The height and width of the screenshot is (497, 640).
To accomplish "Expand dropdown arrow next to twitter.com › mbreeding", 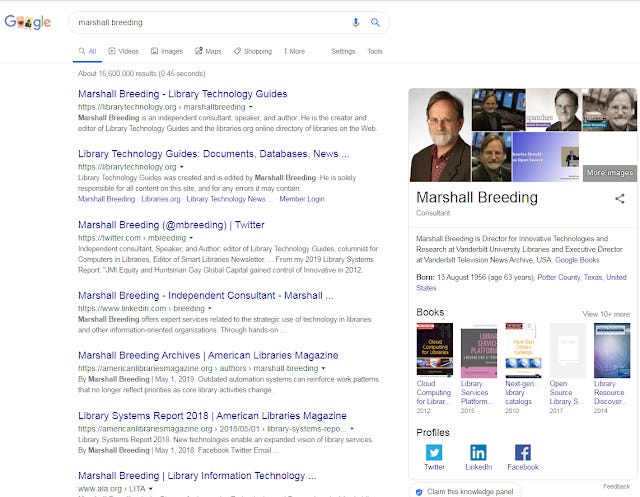I will [191, 238].
